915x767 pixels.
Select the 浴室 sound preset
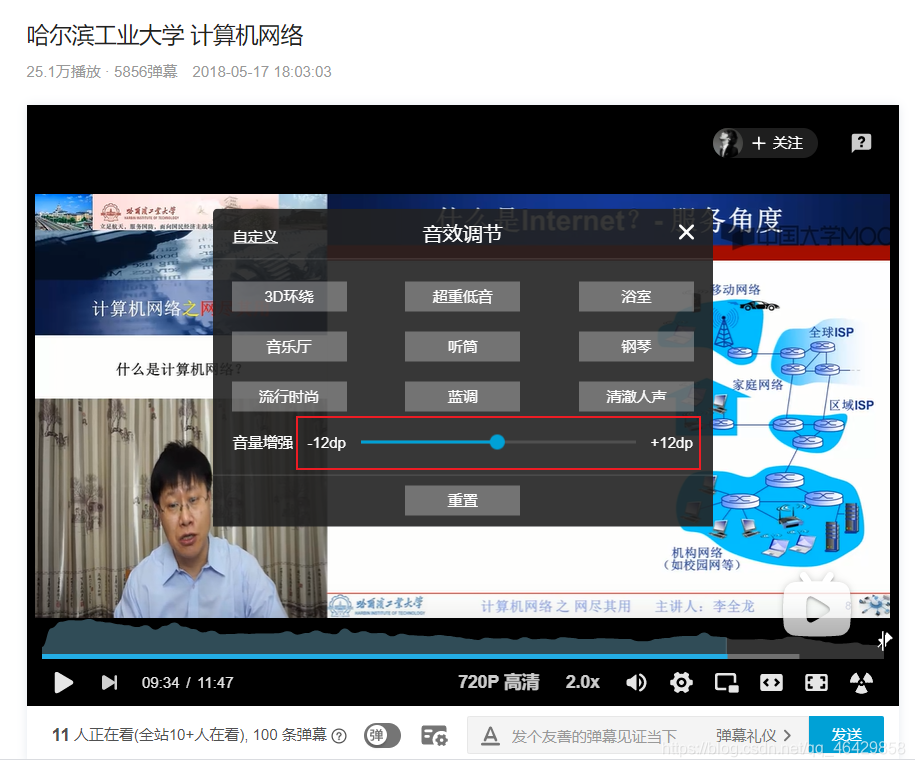[636, 297]
